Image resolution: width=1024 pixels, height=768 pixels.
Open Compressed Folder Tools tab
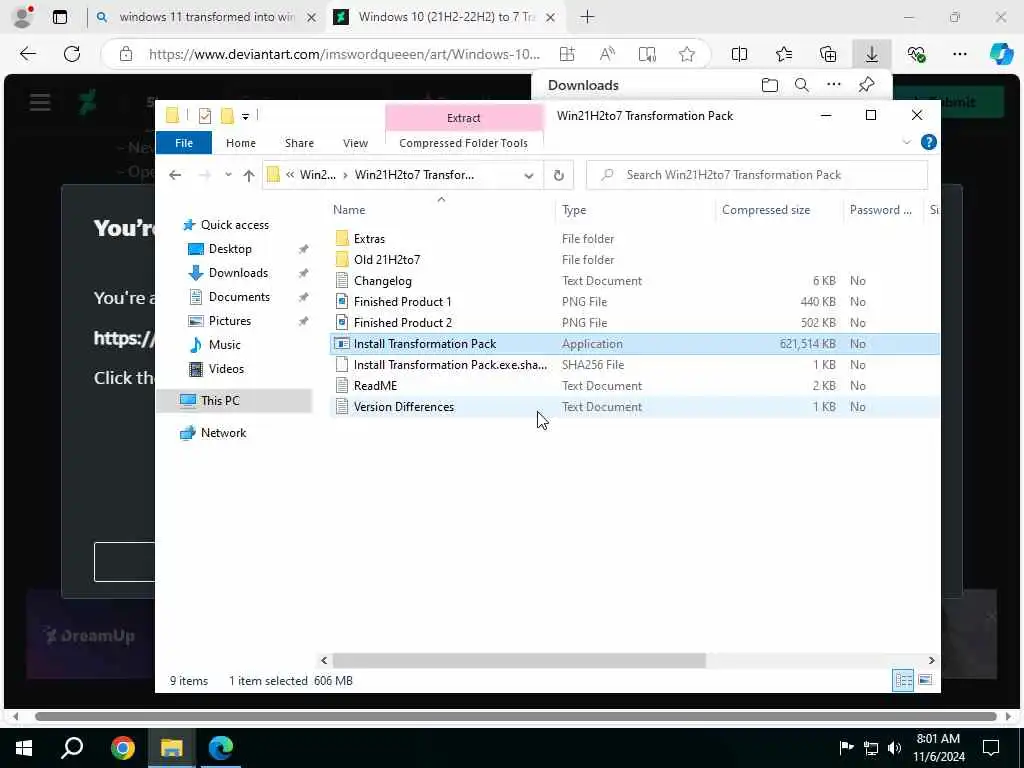[x=463, y=143]
